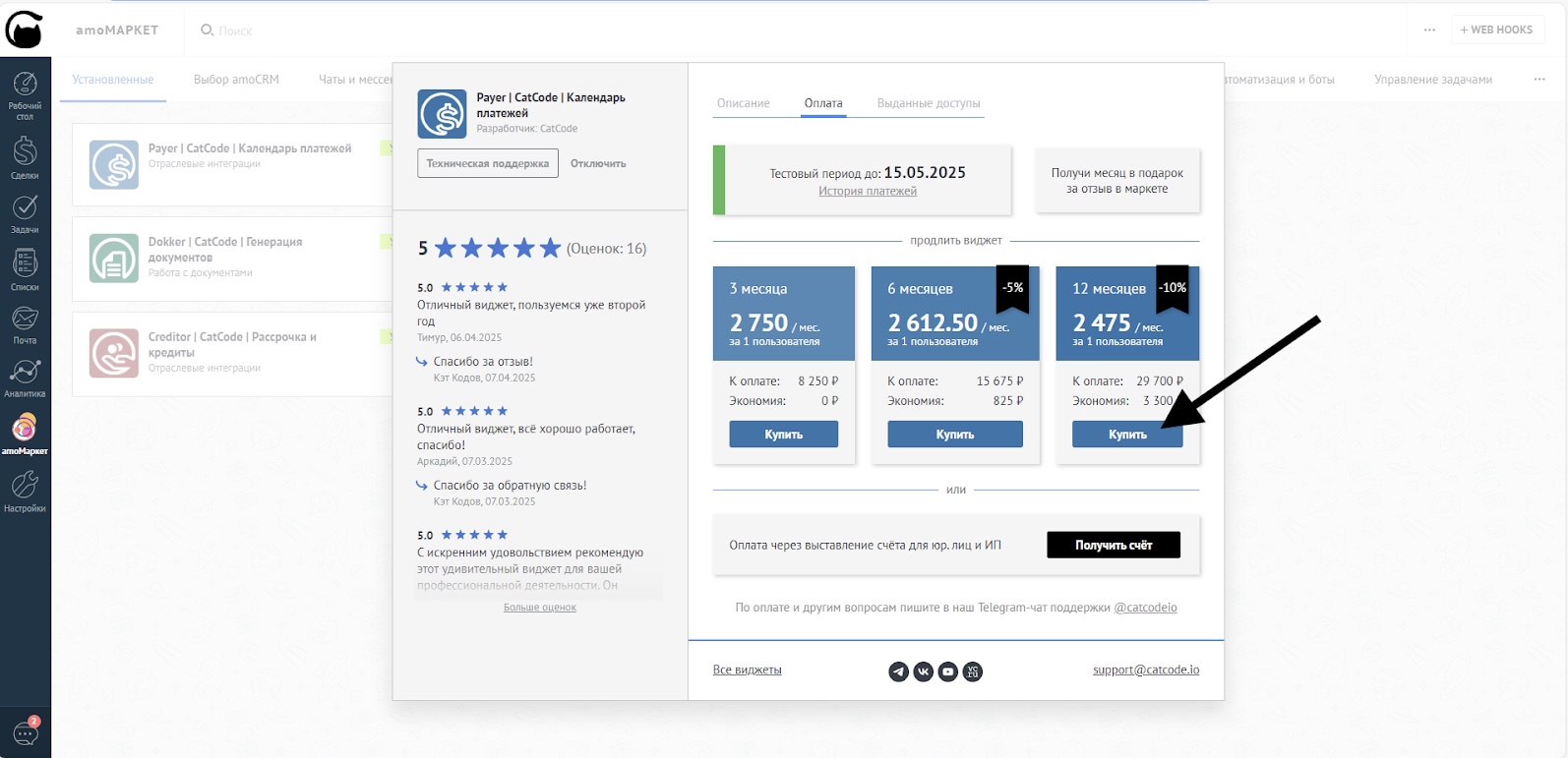Viewport: 1568px width, 758px height.
Task: Click Тимур's review text
Action: click(531, 313)
